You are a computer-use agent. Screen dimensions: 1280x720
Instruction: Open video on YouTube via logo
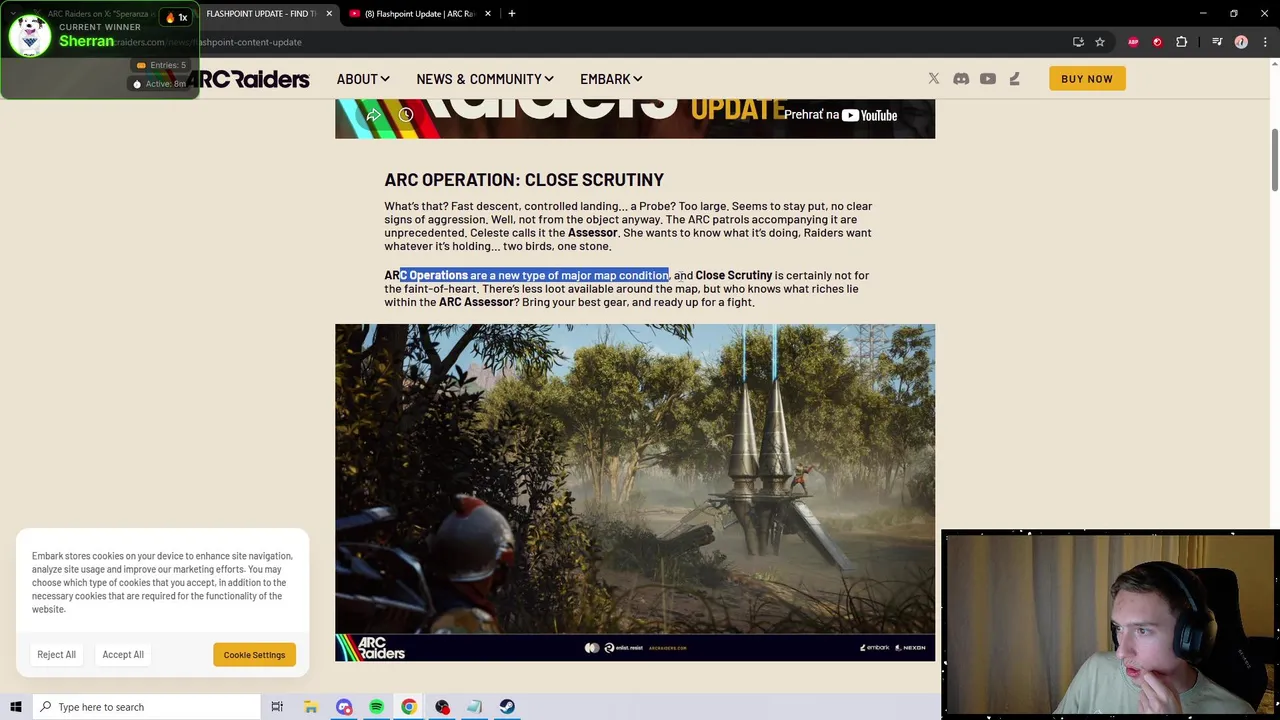(x=869, y=115)
